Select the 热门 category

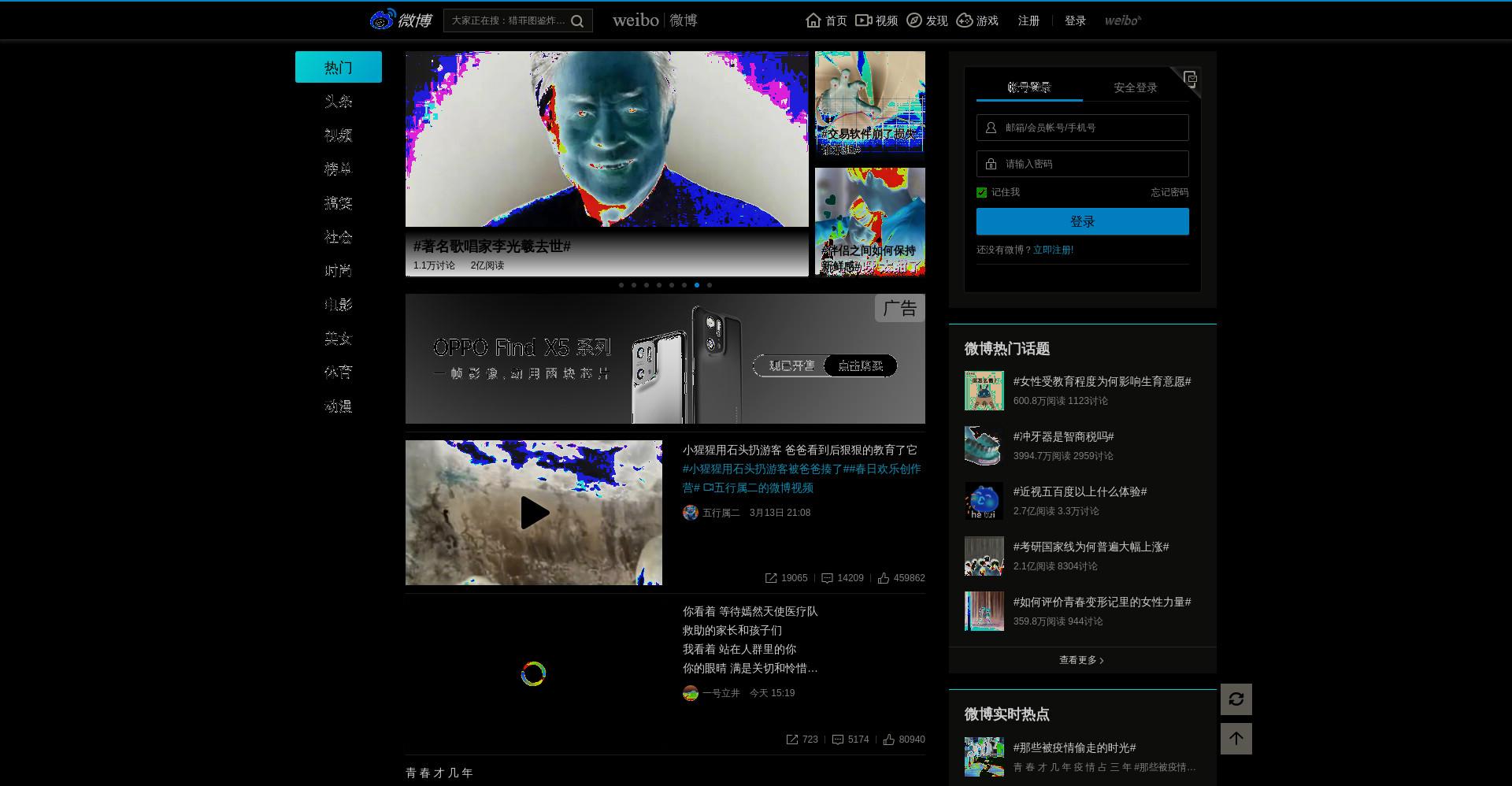click(339, 67)
